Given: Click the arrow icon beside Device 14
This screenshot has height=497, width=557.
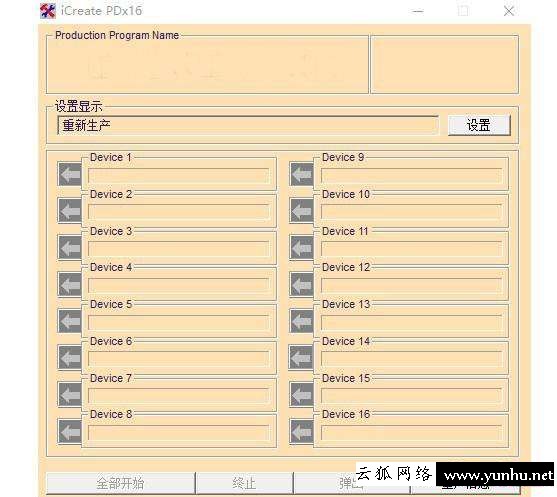Looking at the screenshot, I should (301, 357).
